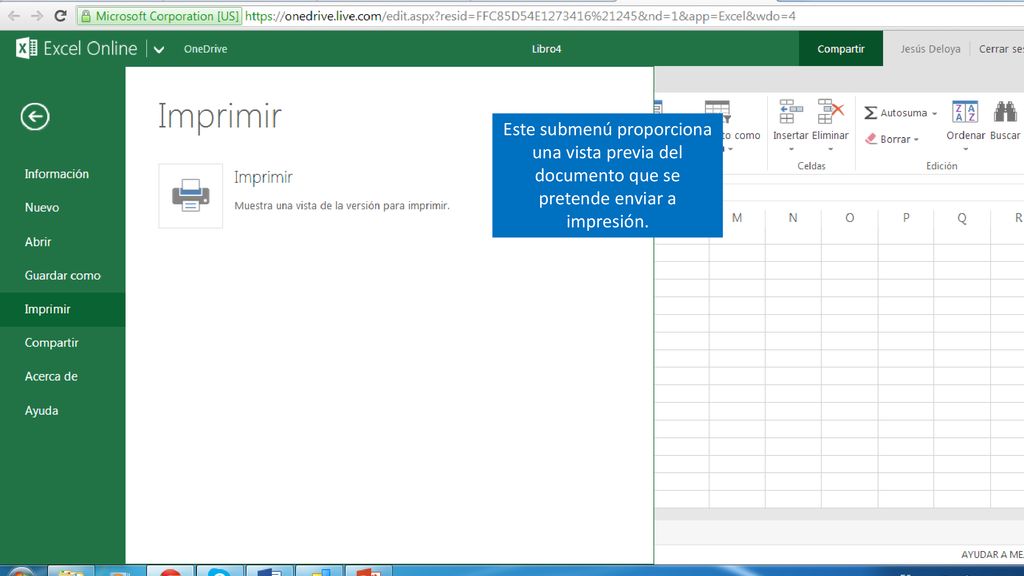
Task: Click the Cerrar sesión link
Action: pyautogui.click(x=1001, y=49)
